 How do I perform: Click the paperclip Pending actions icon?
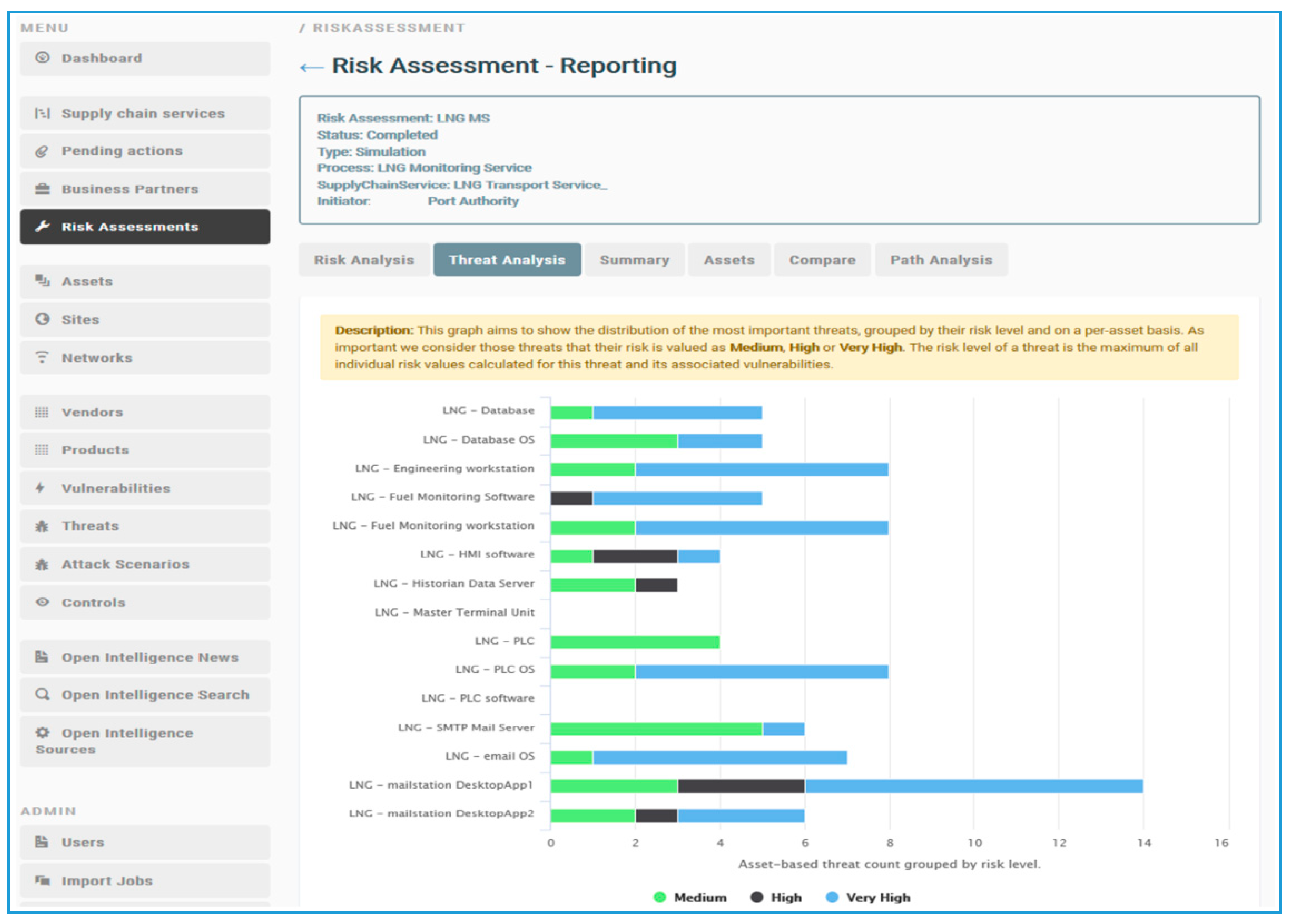point(42,151)
